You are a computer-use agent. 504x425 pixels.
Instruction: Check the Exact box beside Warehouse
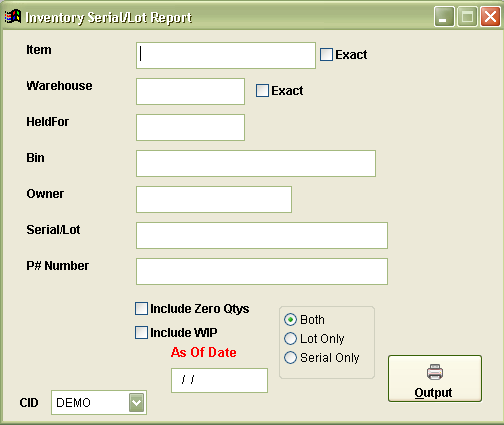[x=262, y=91]
